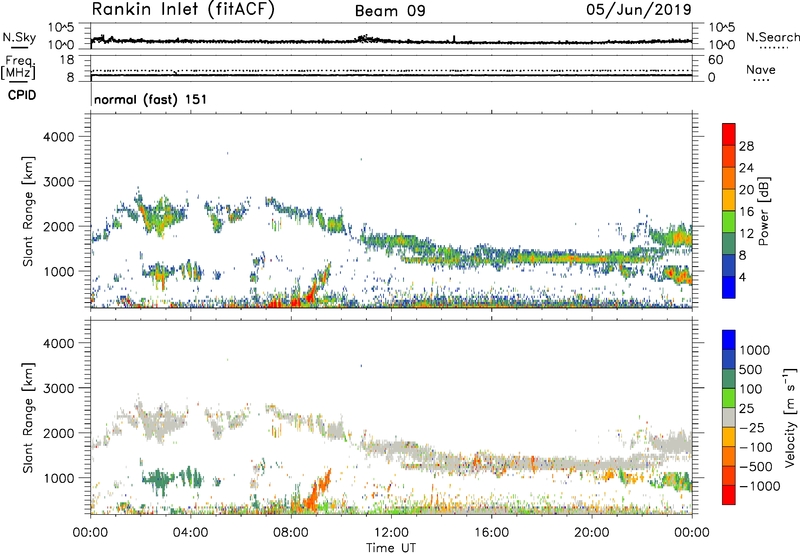
Task: Click the '-1000' velocity colorbar tick
Action: click(x=759, y=486)
